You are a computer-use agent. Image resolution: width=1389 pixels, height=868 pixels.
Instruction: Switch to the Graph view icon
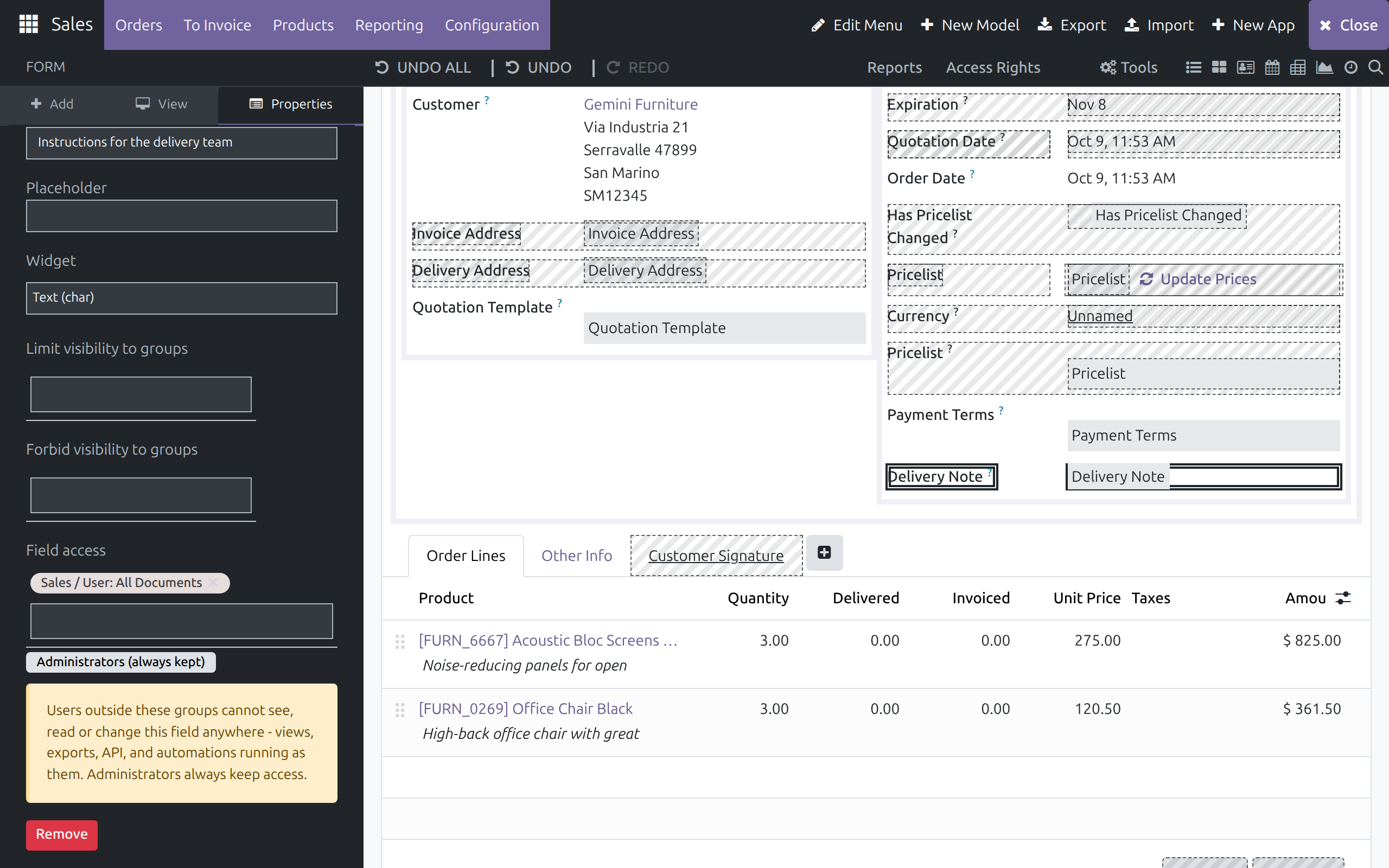click(1324, 67)
